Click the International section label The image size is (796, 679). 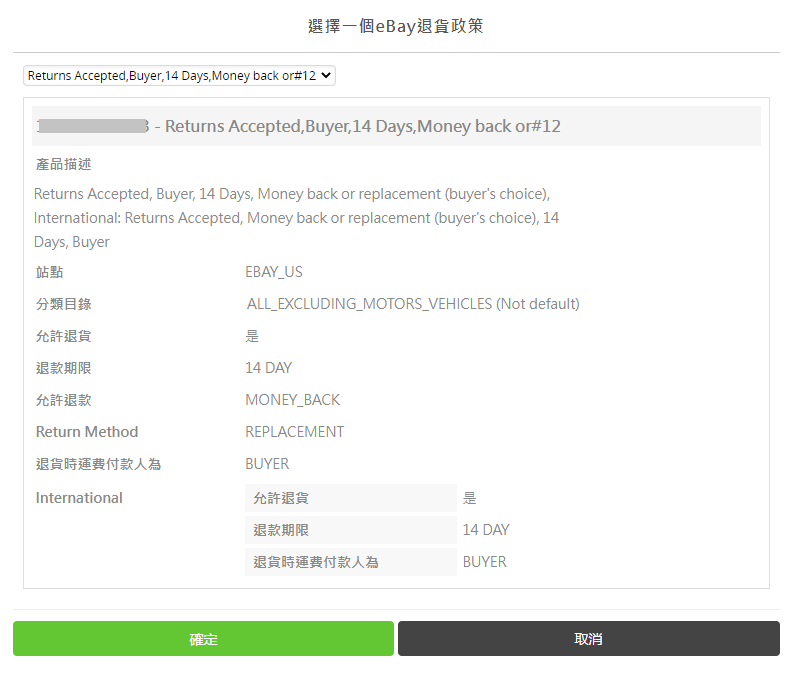click(79, 498)
